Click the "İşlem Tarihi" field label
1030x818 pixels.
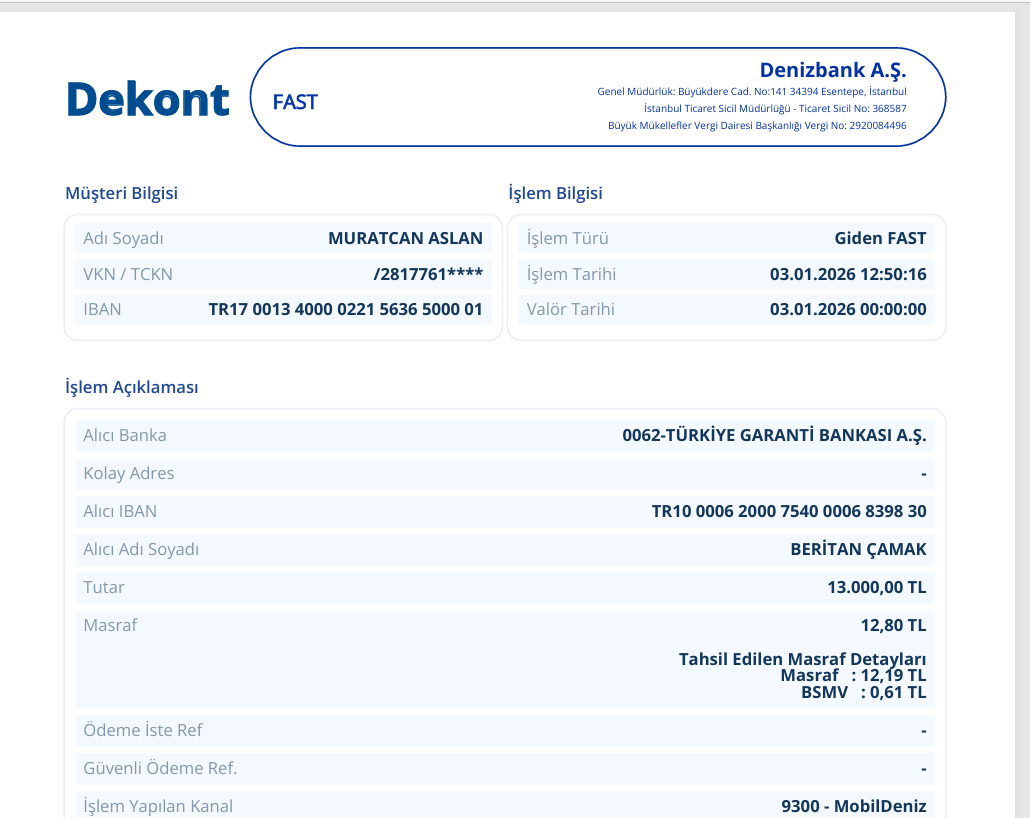[x=571, y=274]
